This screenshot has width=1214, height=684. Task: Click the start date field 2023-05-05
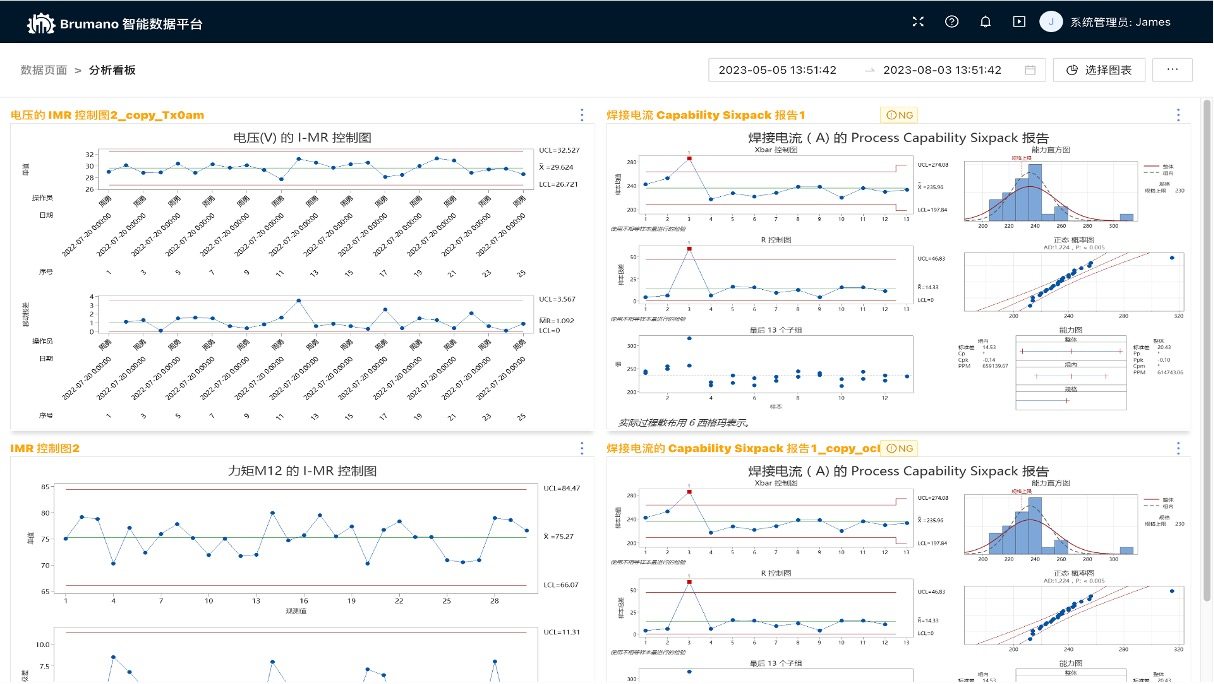(x=778, y=70)
